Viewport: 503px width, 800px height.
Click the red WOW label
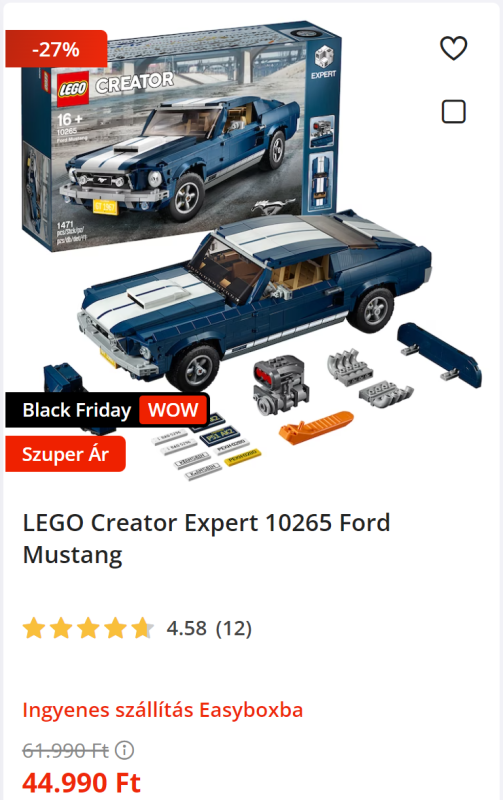click(x=173, y=410)
